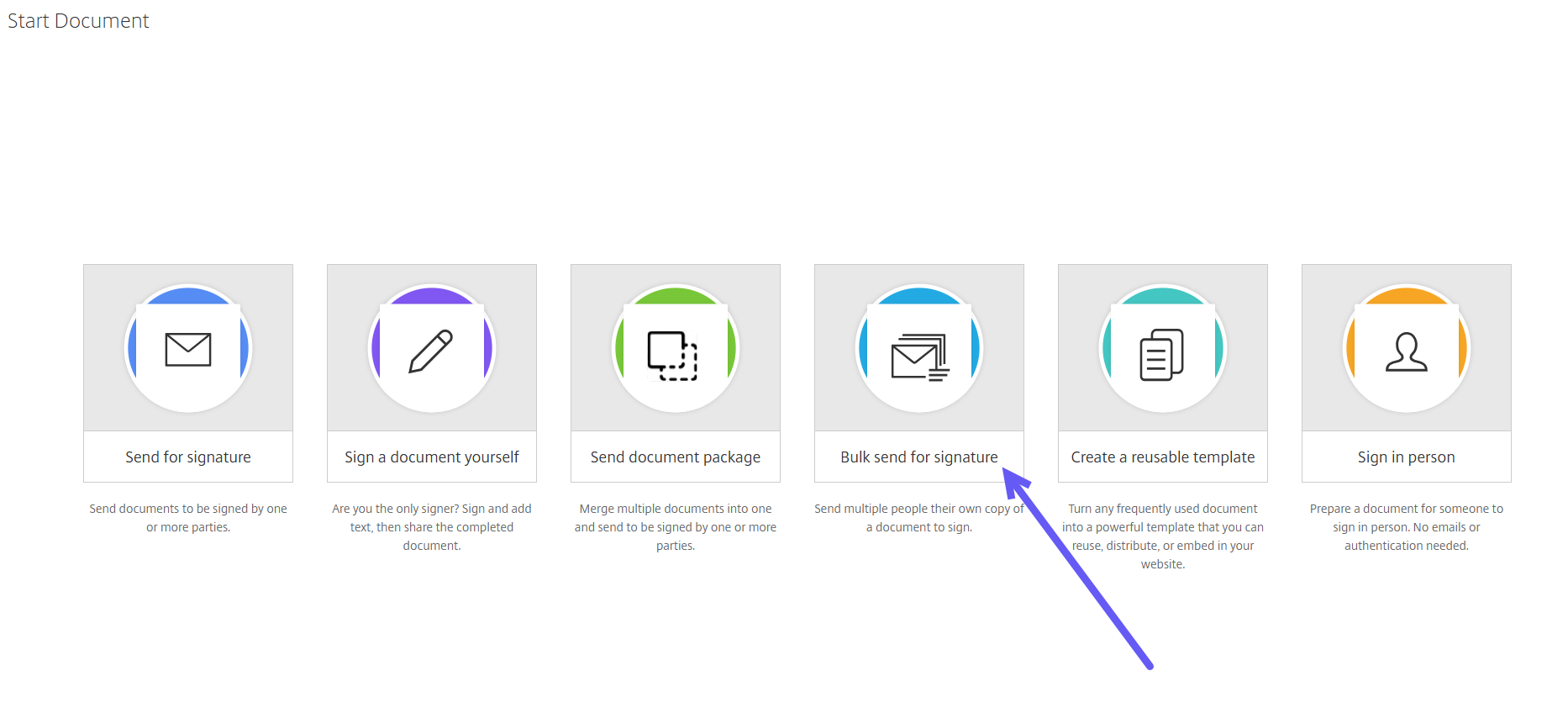Click 'Are you the only signer?' description
The image size is (1568, 713).
[x=431, y=527]
